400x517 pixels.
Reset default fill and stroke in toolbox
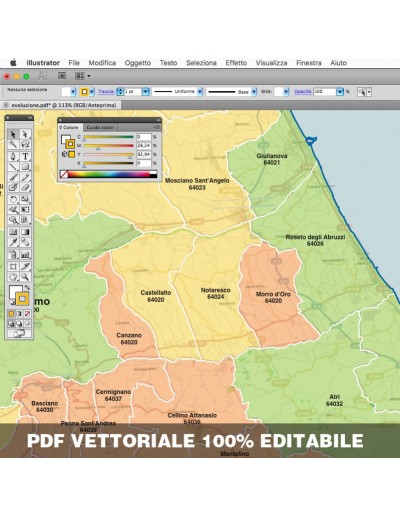pos(12,303)
